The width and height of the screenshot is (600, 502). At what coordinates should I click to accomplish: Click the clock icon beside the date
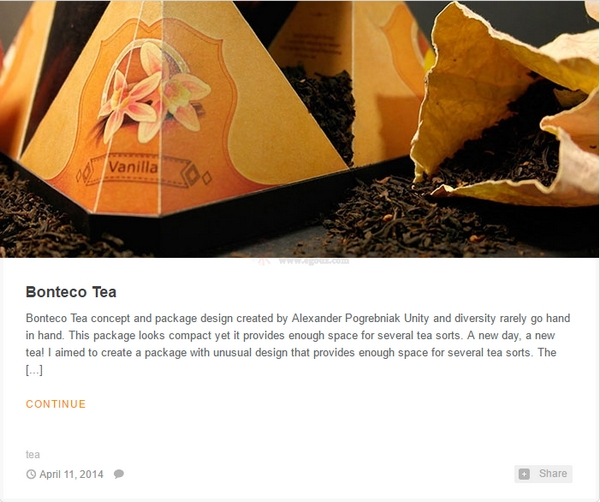point(31,474)
